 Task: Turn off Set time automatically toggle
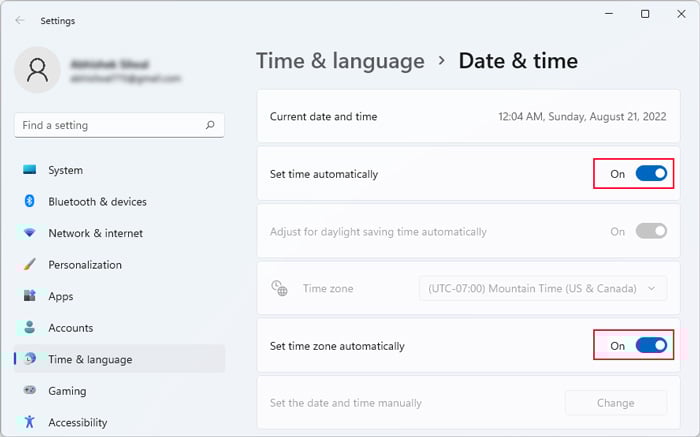point(651,174)
